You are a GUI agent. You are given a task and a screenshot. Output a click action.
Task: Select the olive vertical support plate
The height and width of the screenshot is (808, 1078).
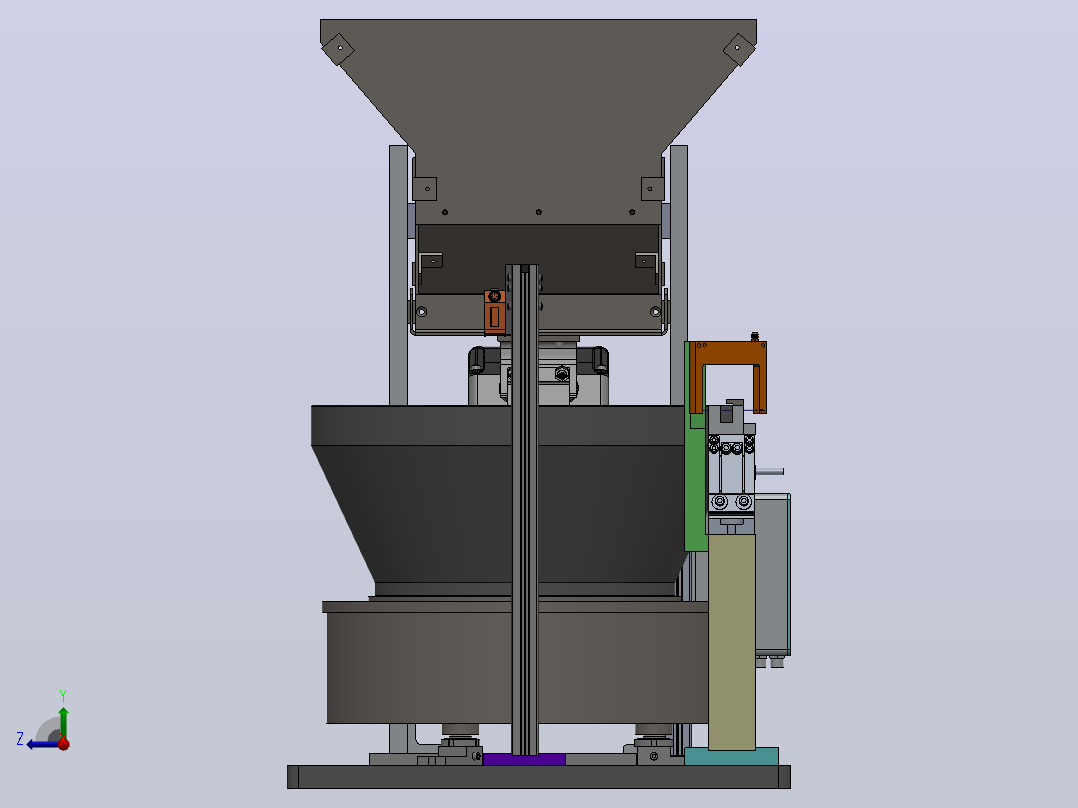732,642
